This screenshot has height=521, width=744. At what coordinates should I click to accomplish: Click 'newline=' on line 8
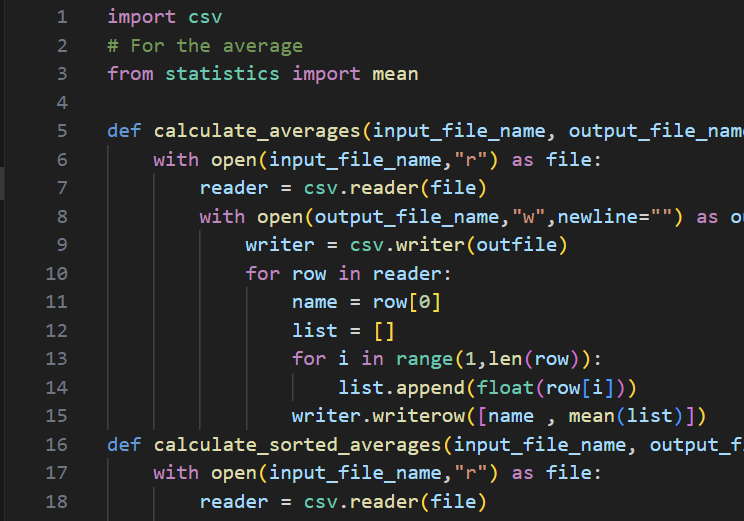604,217
